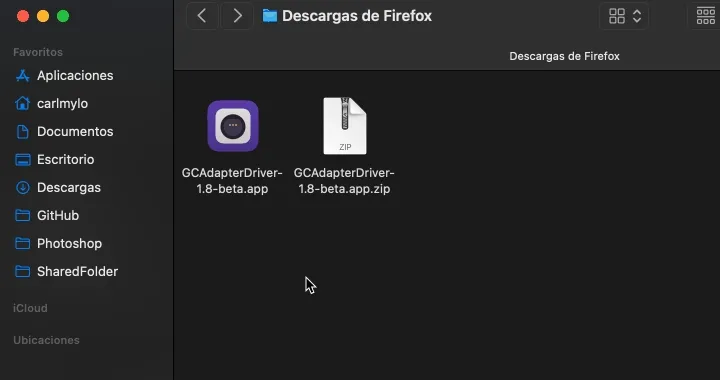Close the Finder window with red button

[x=23, y=17]
